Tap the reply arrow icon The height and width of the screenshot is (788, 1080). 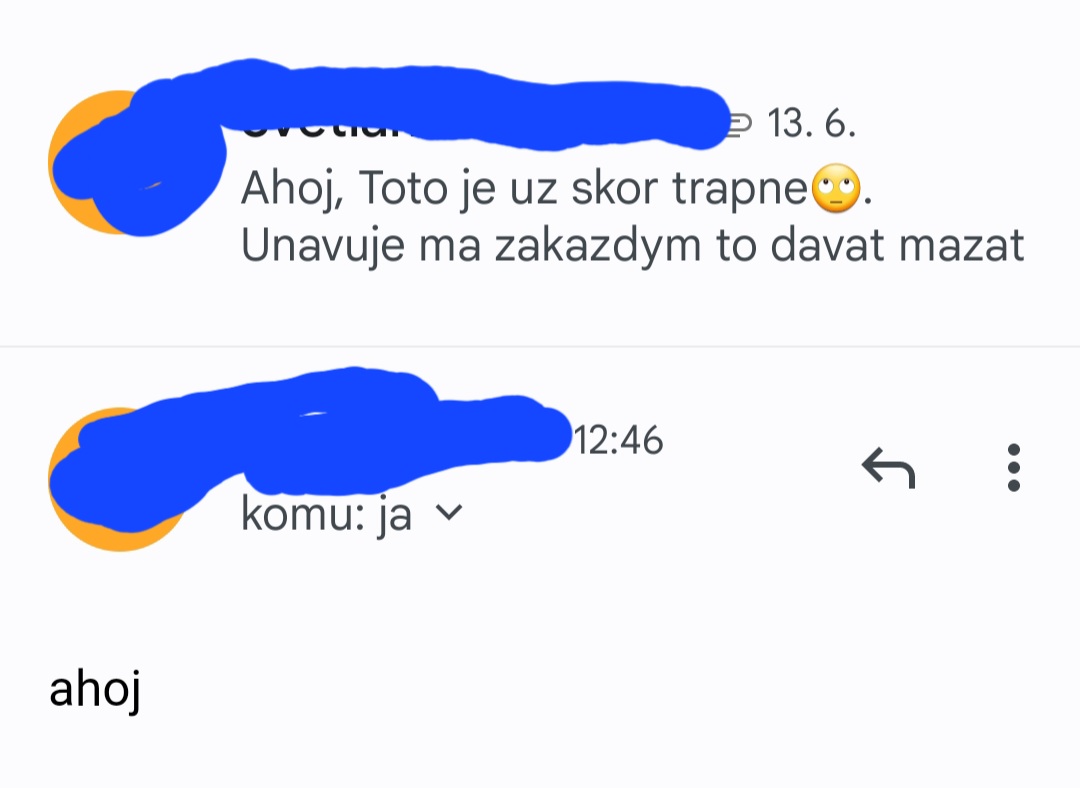coord(889,468)
